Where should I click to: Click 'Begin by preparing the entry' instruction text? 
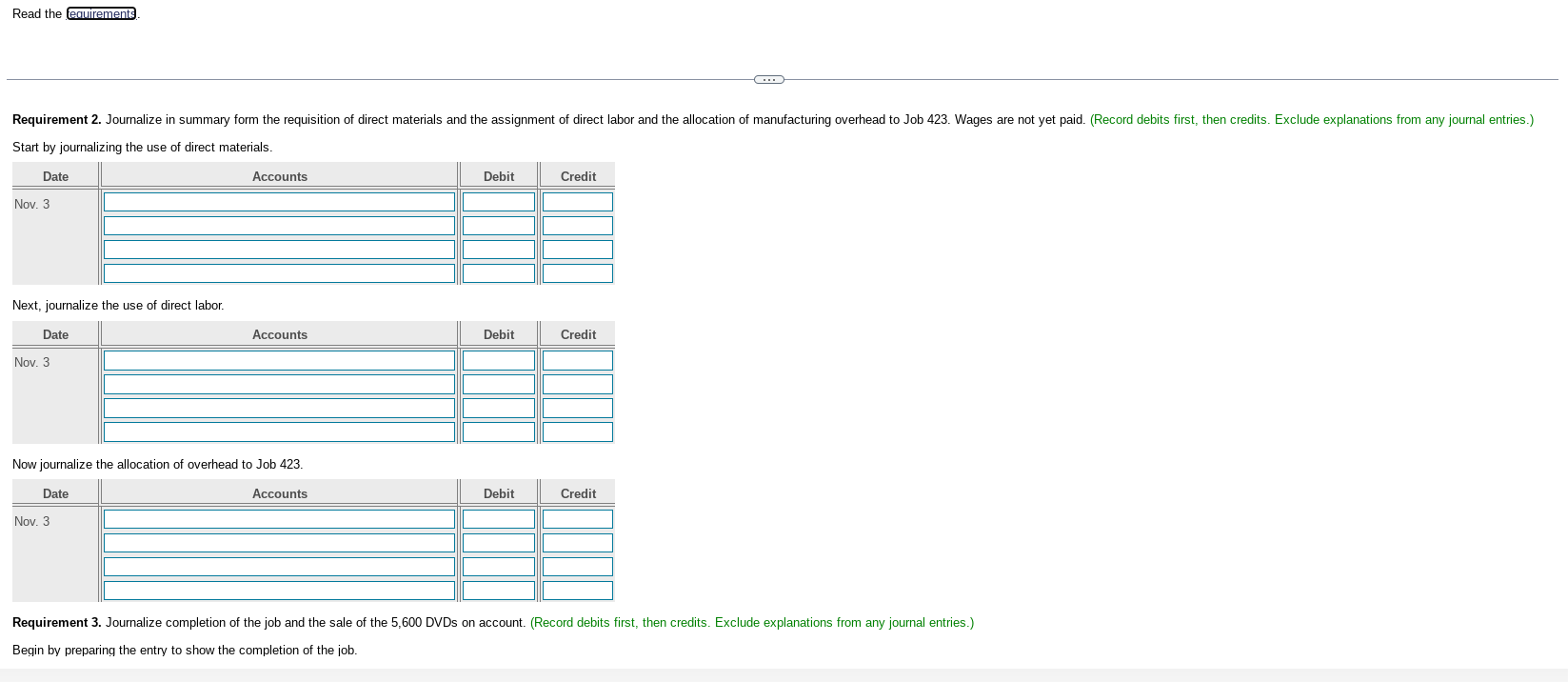185,650
